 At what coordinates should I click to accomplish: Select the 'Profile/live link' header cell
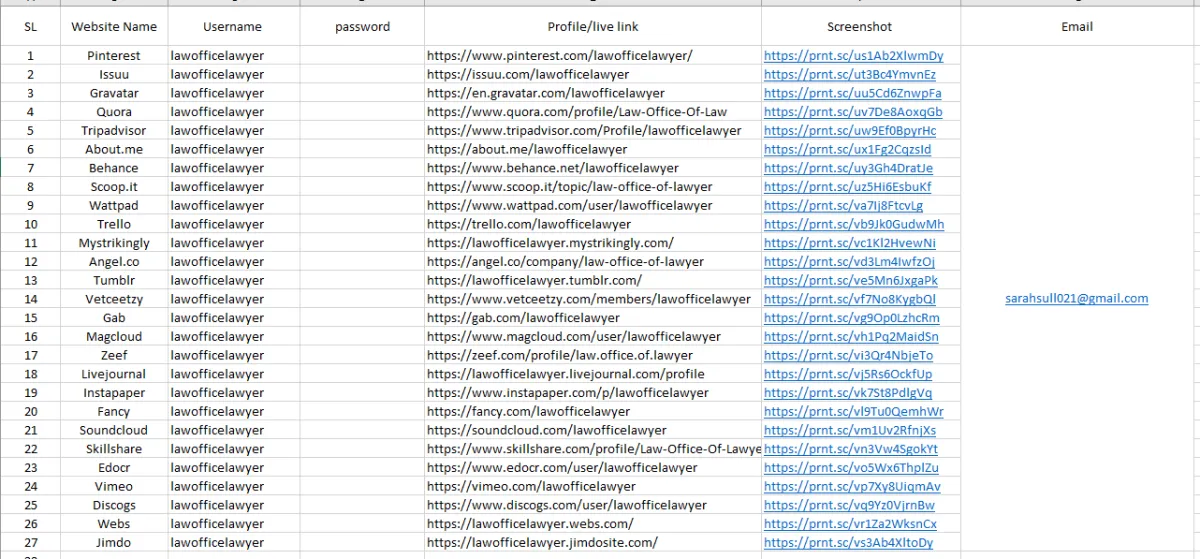coord(593,26)
